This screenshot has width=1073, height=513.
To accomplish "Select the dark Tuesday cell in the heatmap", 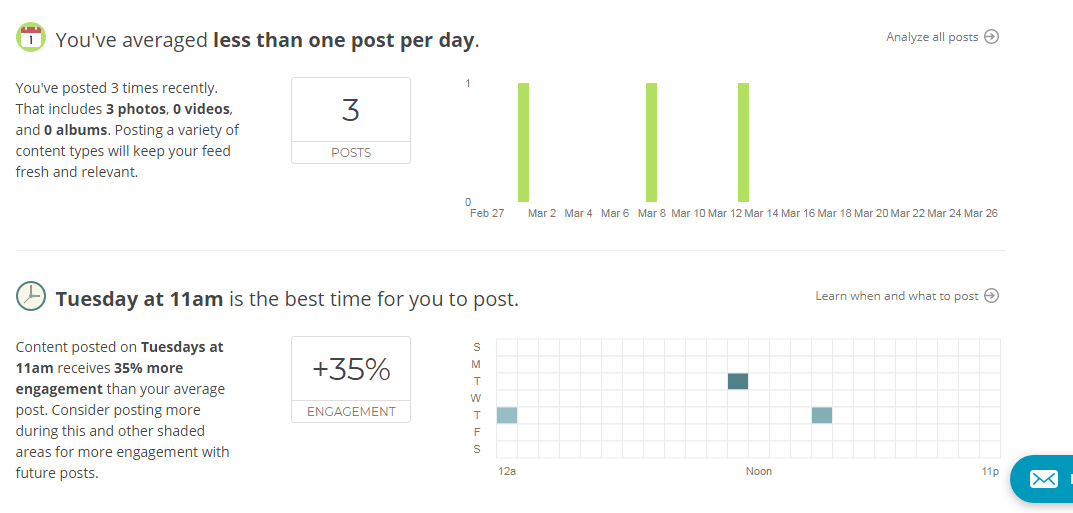I will point(738,381).
